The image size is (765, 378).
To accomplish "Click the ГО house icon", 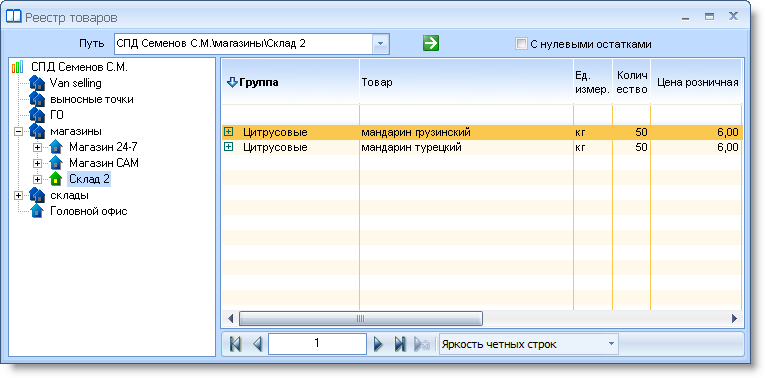I will coord(37,115).
